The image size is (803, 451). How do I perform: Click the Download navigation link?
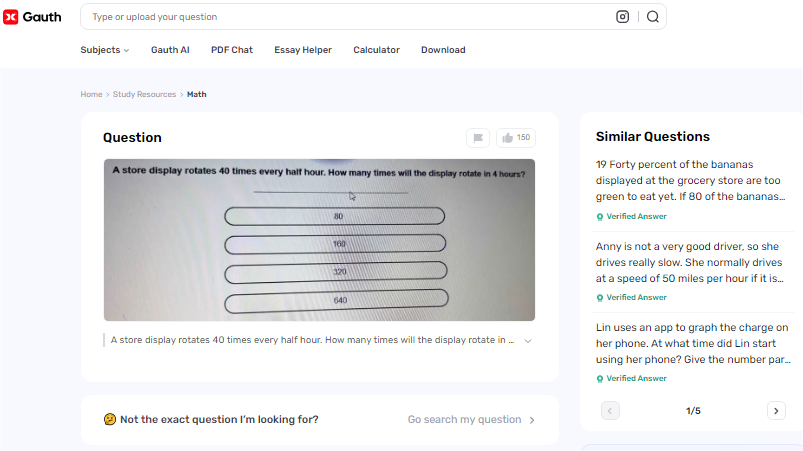443,50
